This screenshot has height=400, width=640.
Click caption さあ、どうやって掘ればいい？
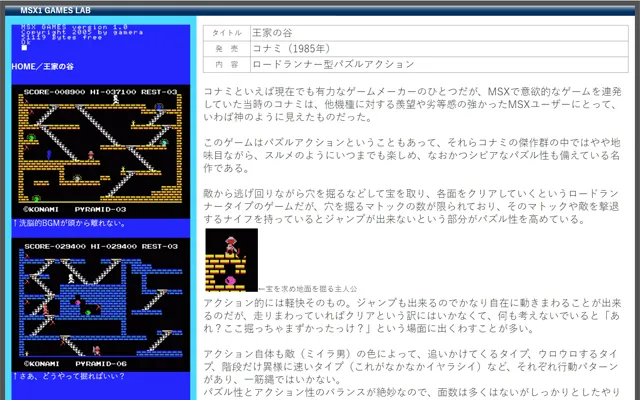[x=72, y=378]
